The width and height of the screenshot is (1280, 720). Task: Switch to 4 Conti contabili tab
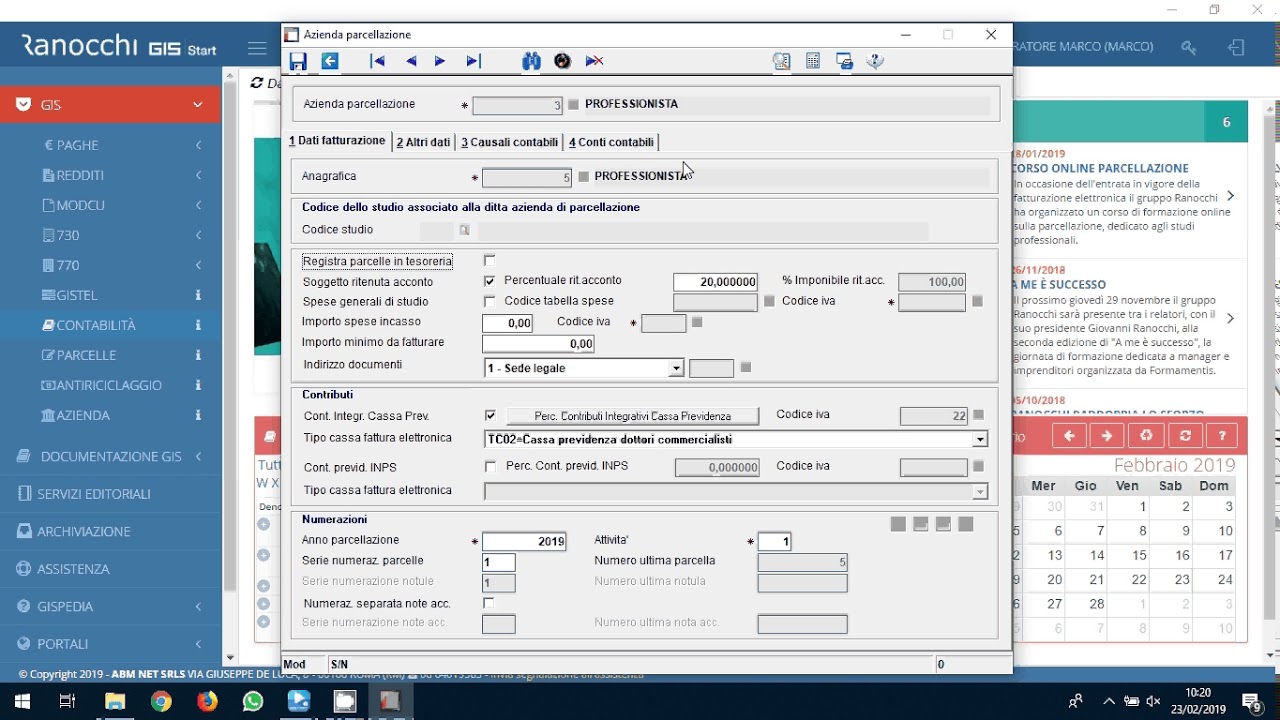611,142
